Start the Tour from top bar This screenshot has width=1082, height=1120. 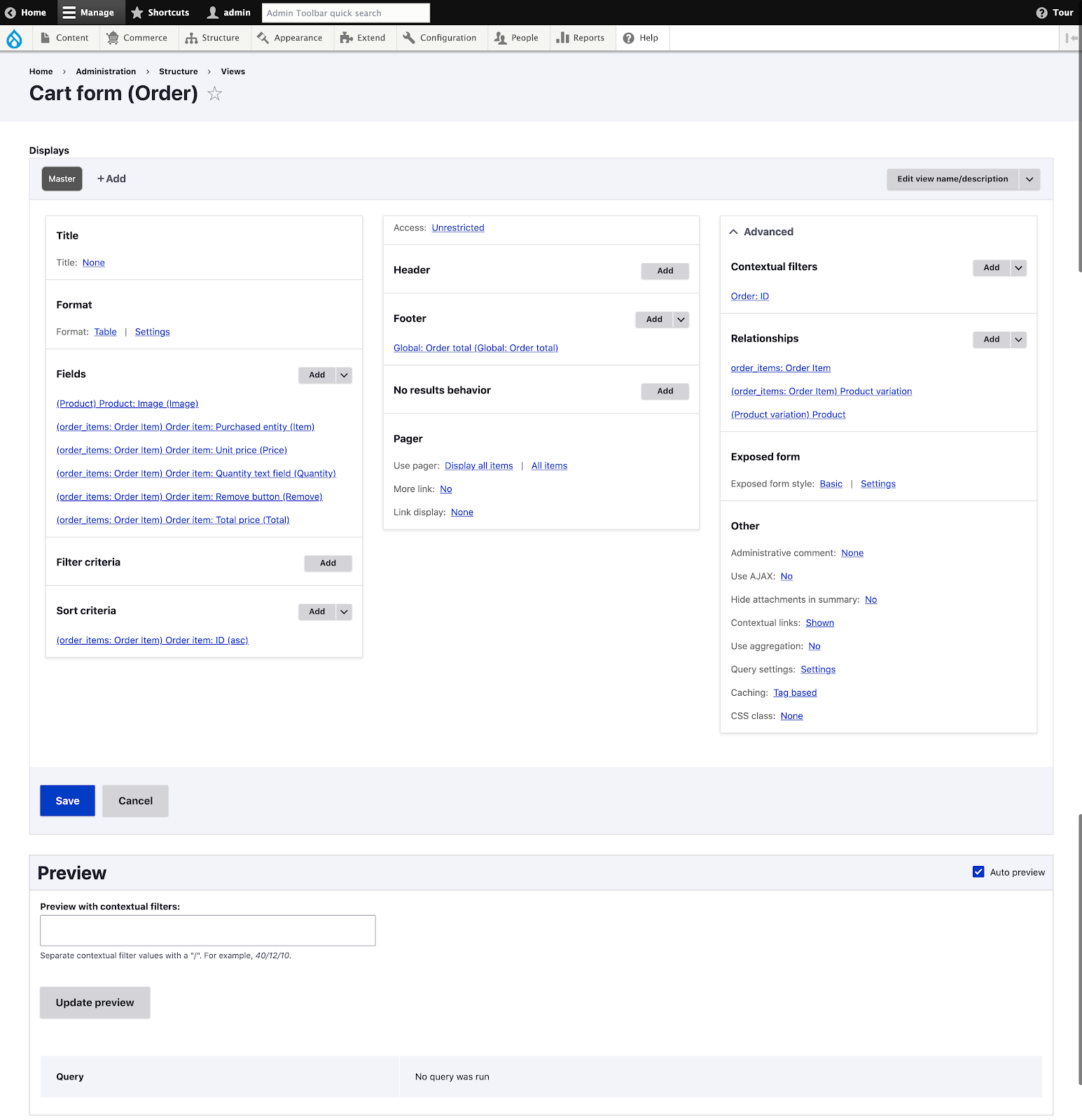(x=1055, y=13)
